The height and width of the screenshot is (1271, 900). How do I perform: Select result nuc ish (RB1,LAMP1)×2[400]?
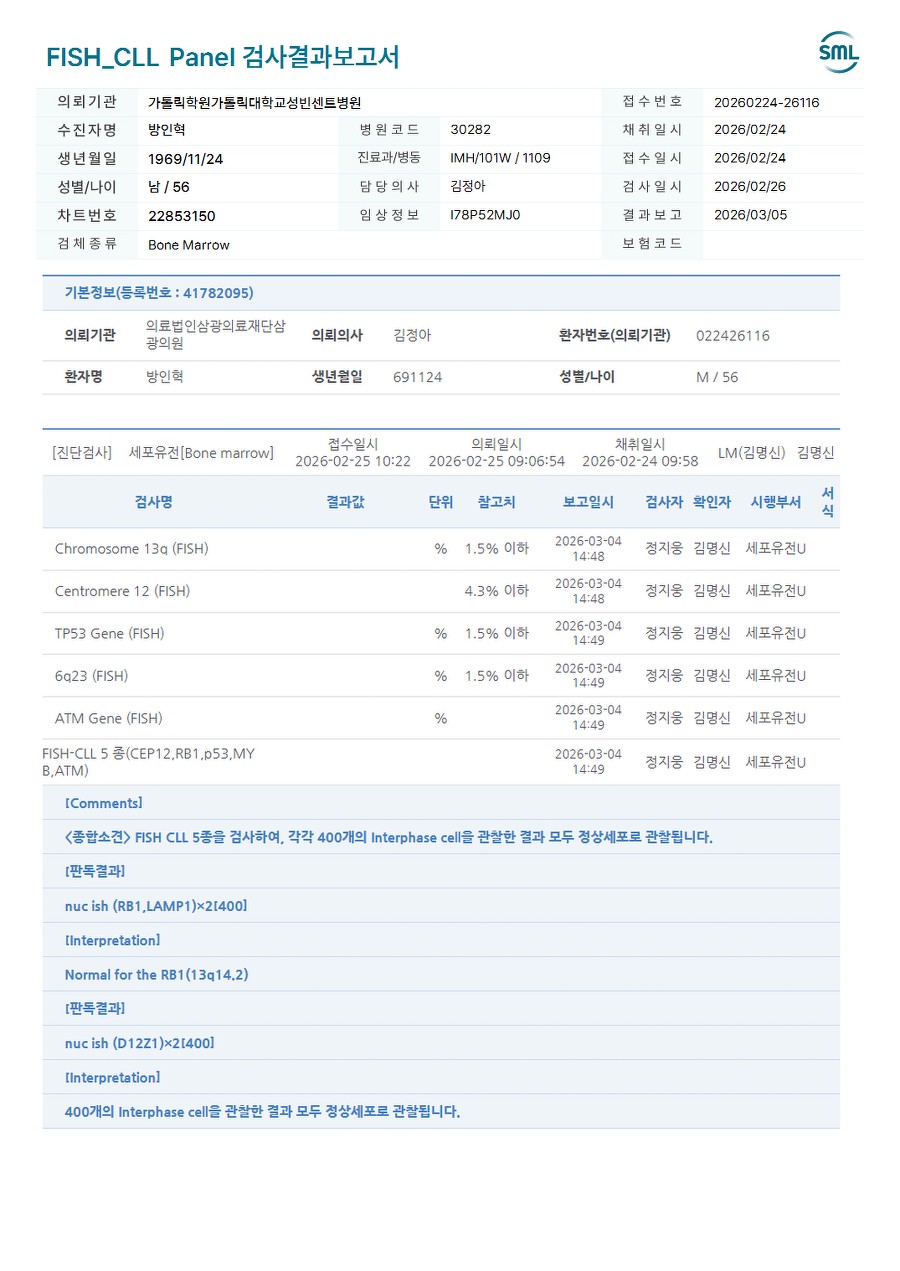pyautogui.click(x=156, y=906)
